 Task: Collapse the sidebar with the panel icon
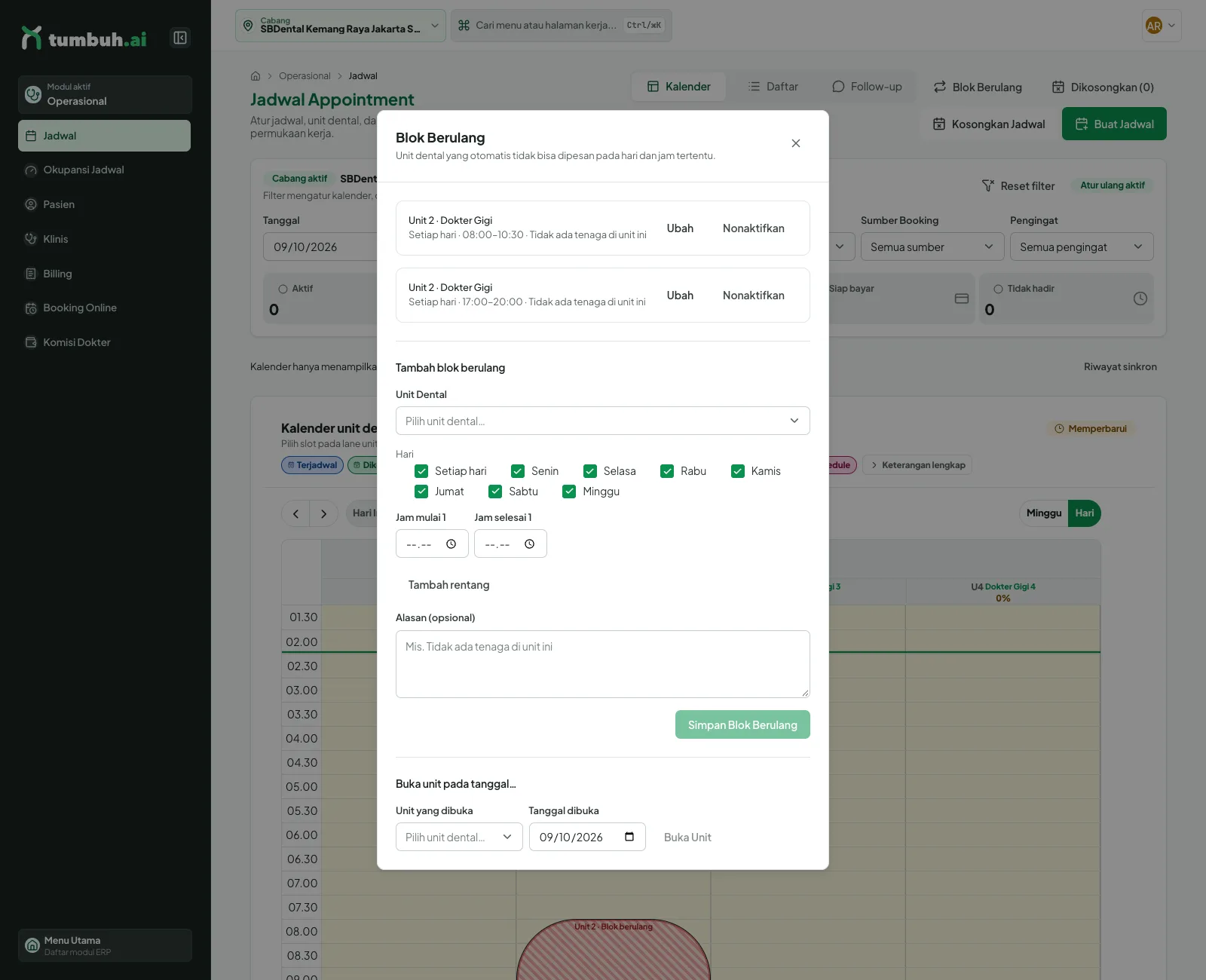pyautogui.click(x=180, y=38)
